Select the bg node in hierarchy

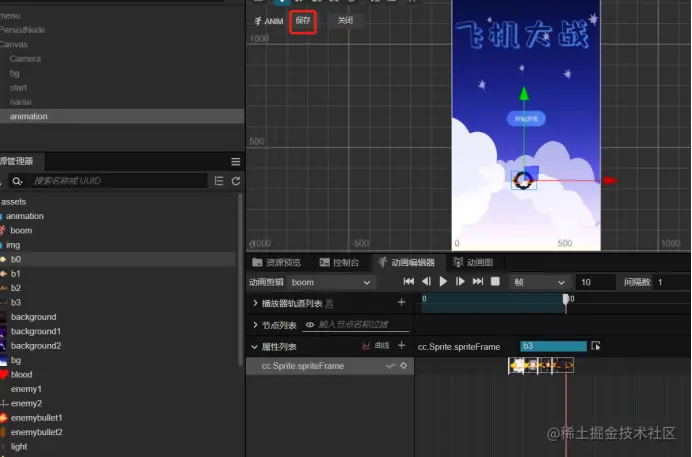(15, 73)
